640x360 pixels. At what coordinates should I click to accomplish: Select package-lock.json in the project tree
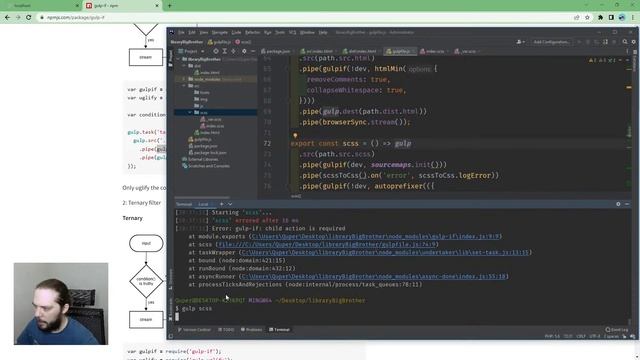[x=207, y=153]
